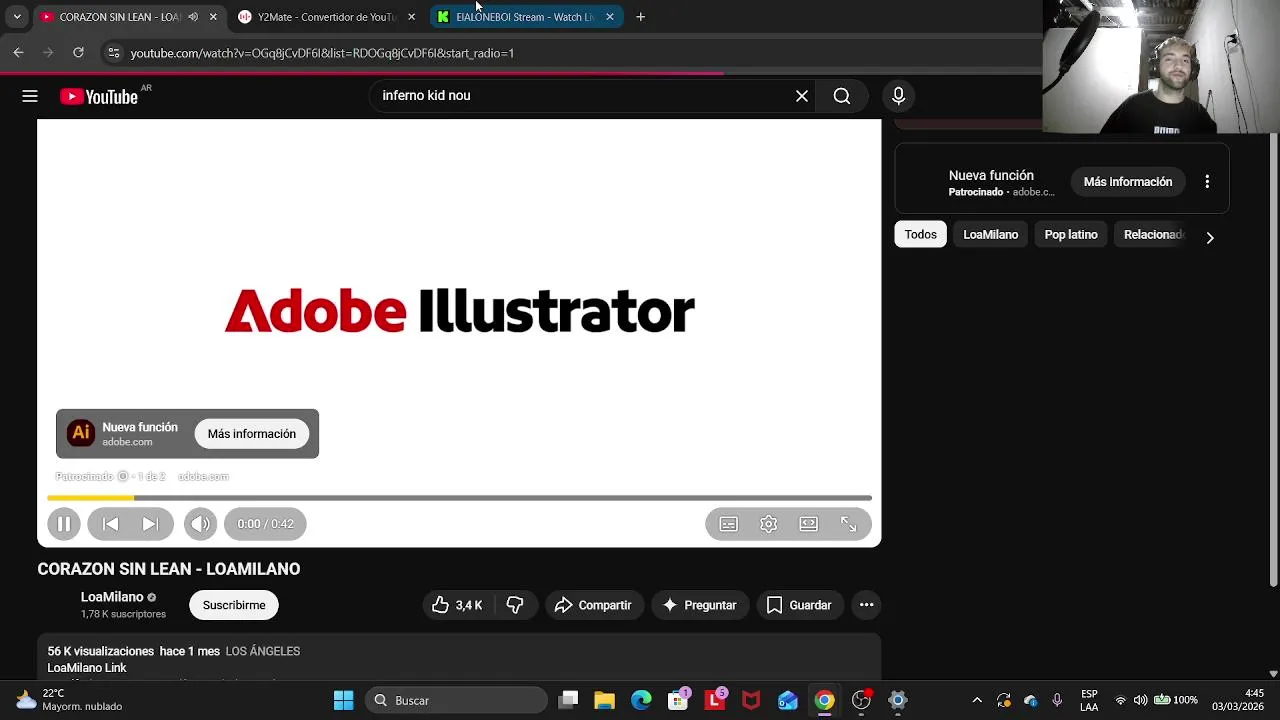Click the taskbar Buscar search box
Screen dimensions: 1280x720
457,700
